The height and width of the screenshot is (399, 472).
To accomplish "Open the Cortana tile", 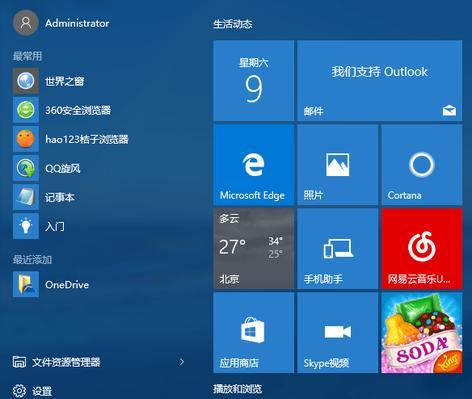I will point(422,165).
